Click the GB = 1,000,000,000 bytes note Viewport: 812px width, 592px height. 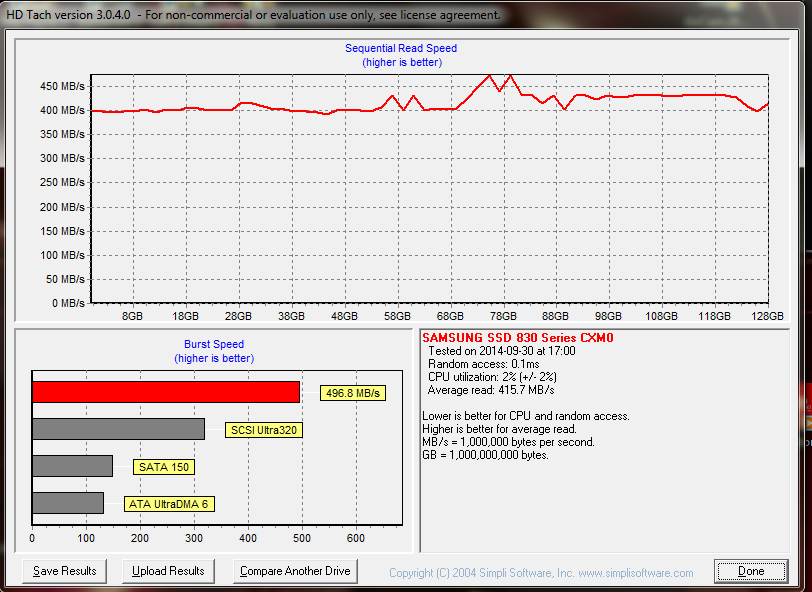click(485, 455)
